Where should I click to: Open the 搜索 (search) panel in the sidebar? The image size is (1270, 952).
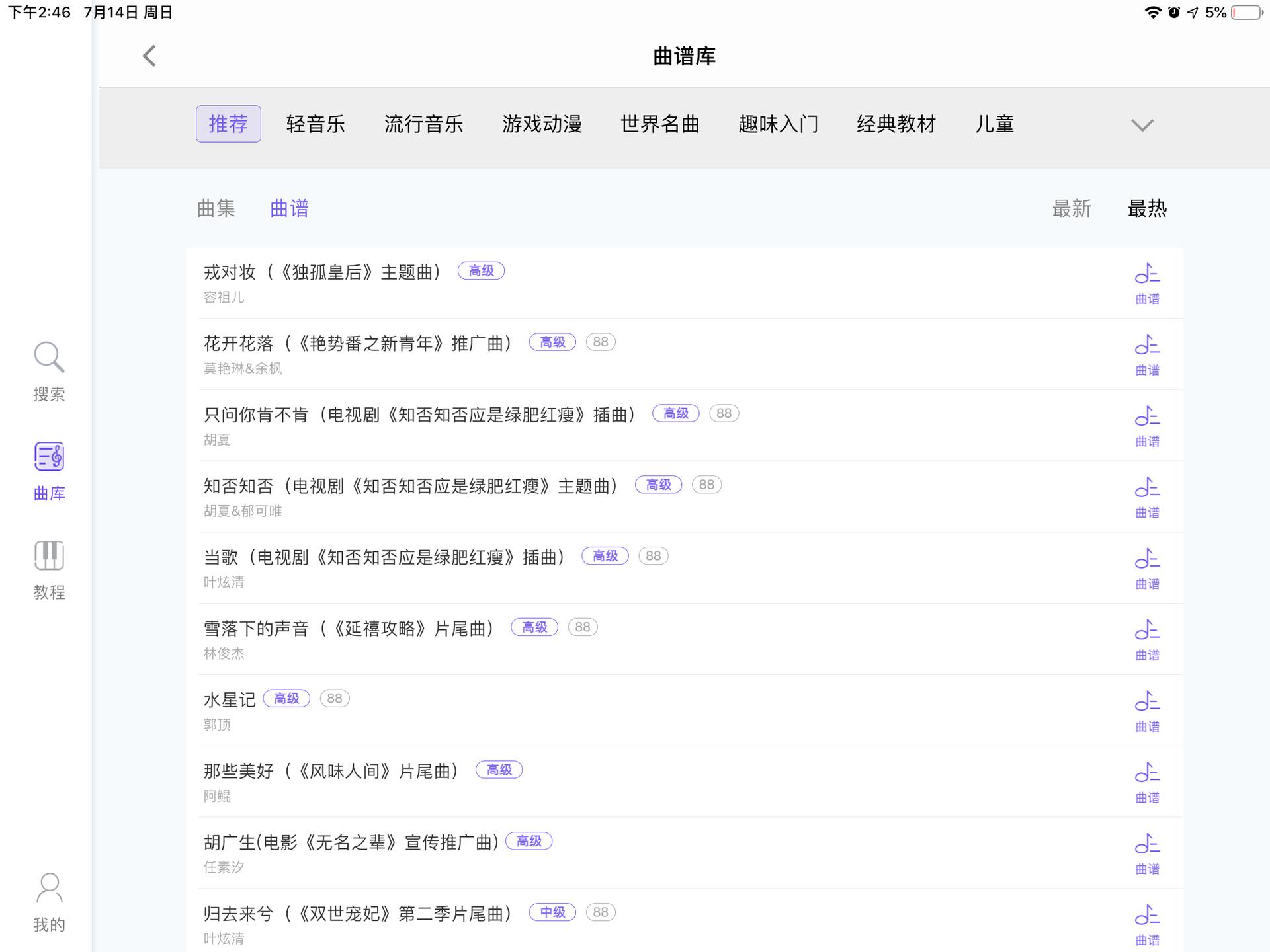tap(49, 372)
